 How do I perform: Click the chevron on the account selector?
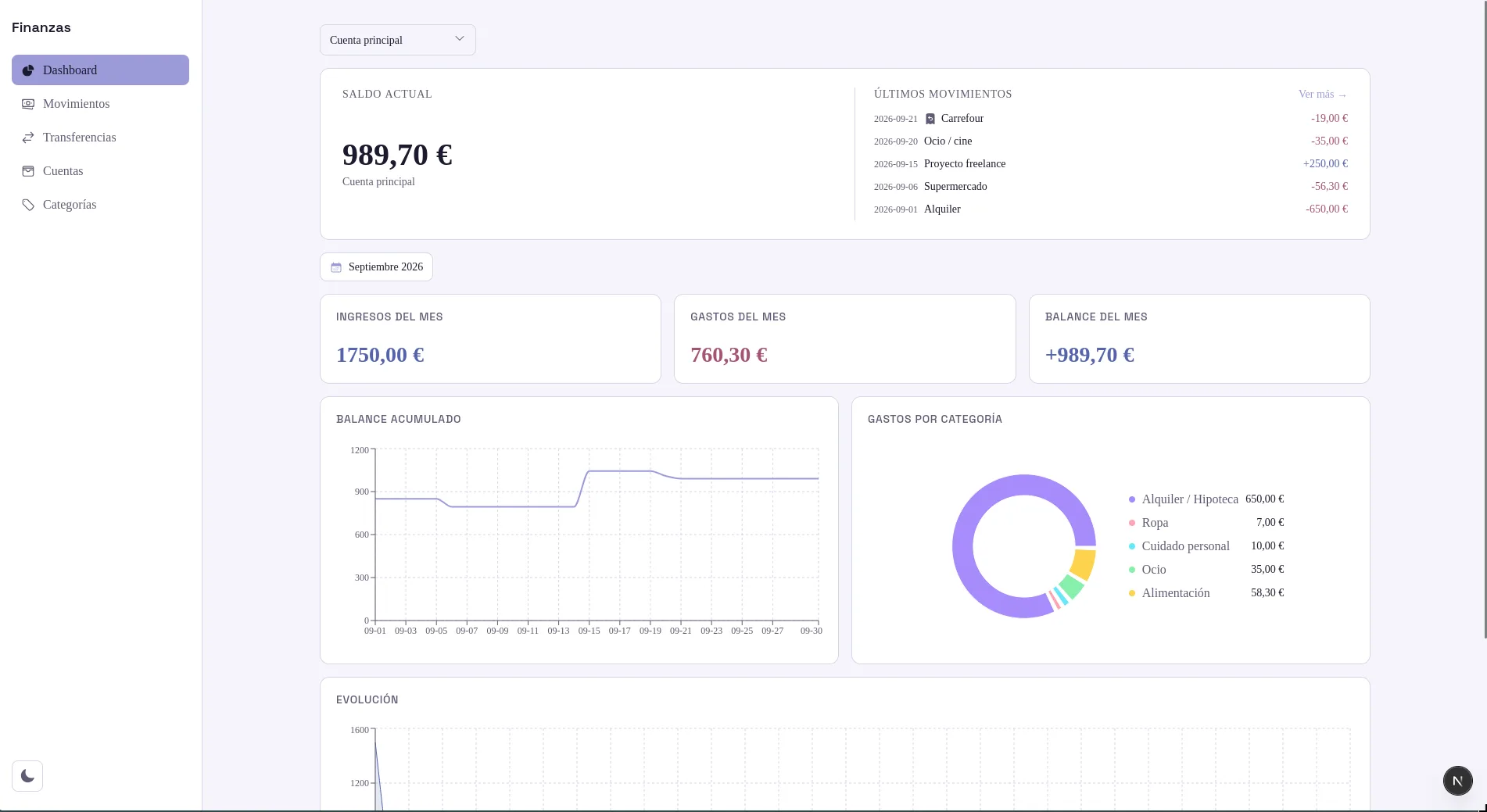(460, 39)
